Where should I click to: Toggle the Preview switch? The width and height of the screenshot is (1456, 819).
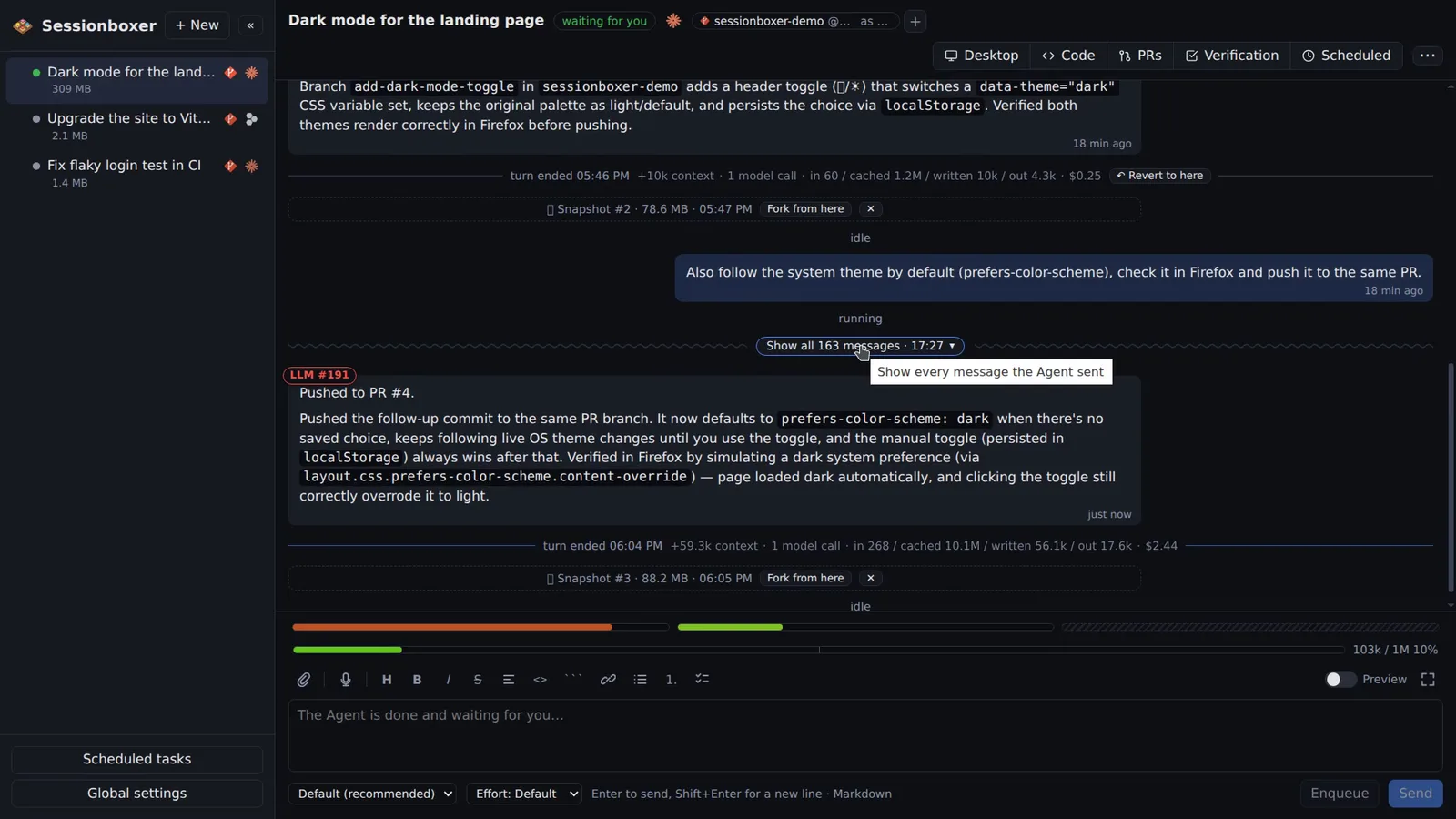(1340, 680)
